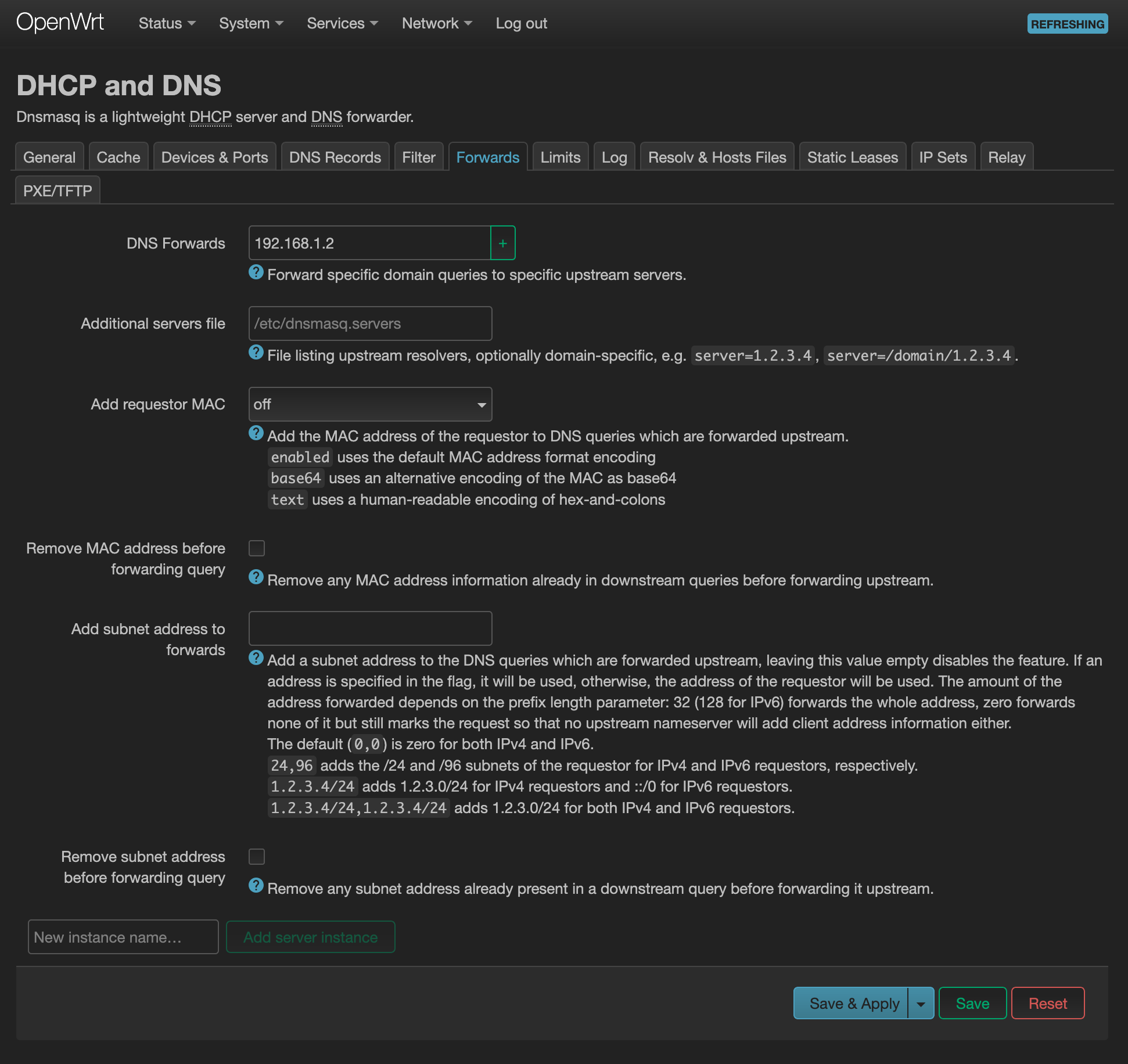Open the Network menu
This screenshot has width=1128, height=1064.
437,23
